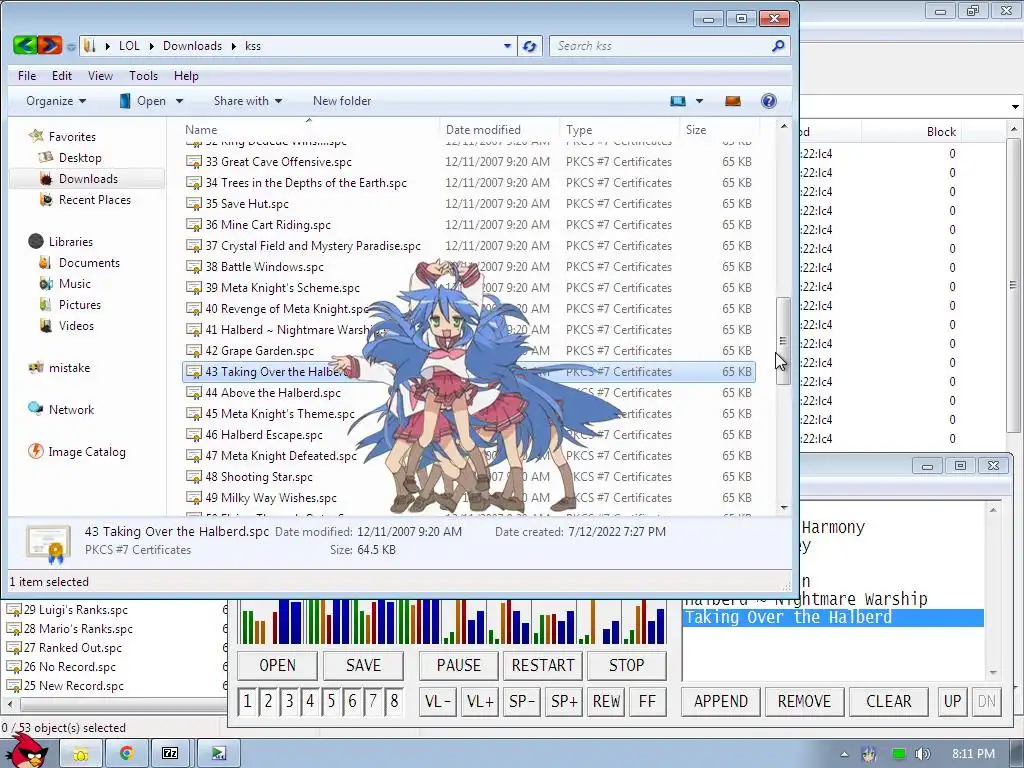Click the OPEN button in player

coord(278,665)
